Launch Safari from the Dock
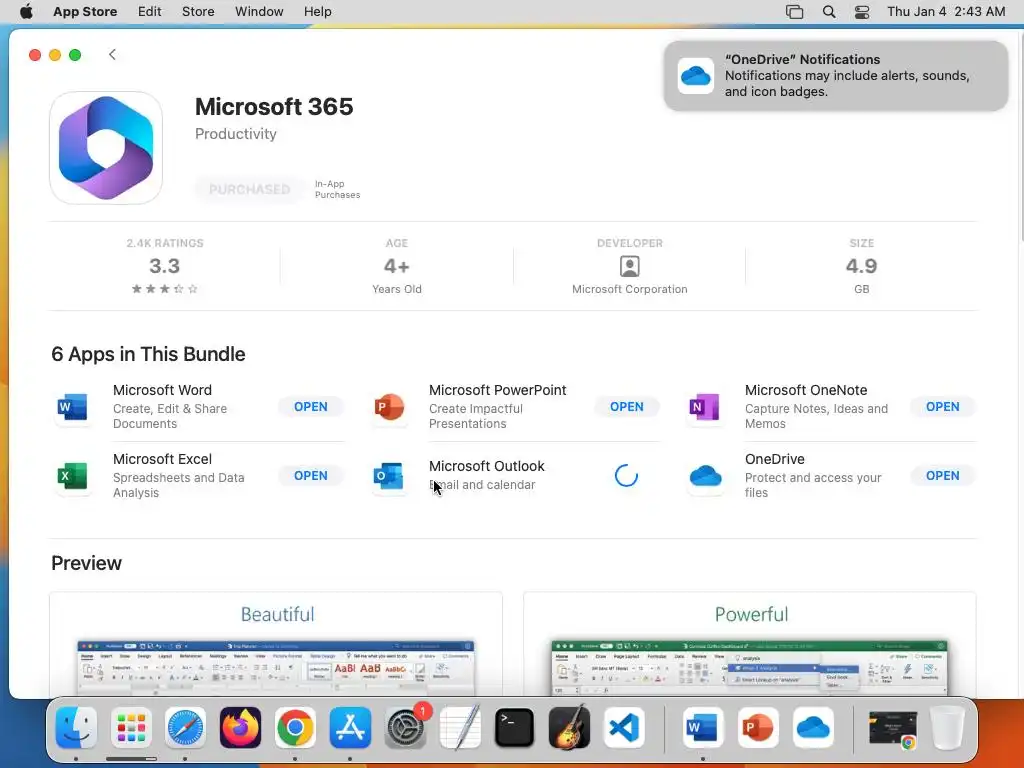 coord(185,728)
